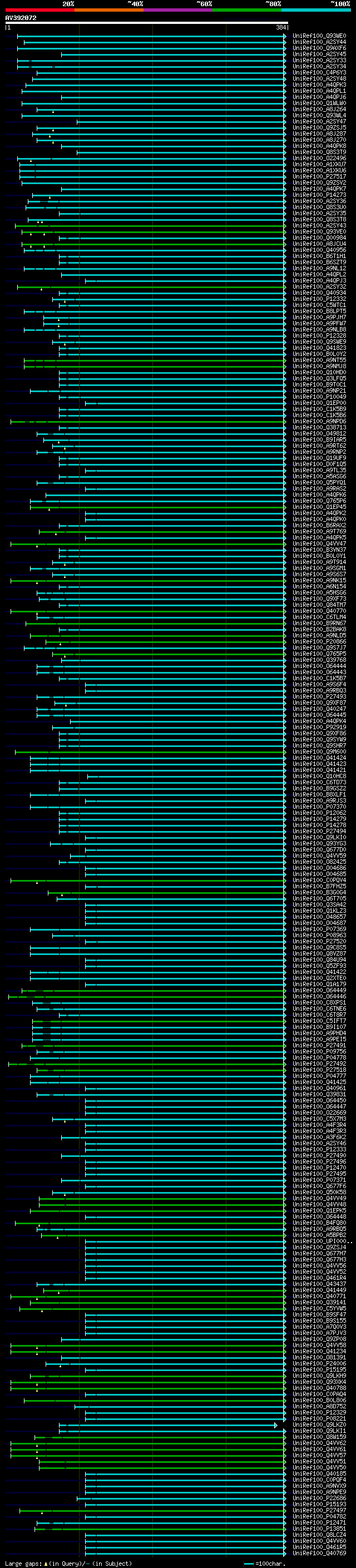The width and height of the screenshot is (356, 1568).
Task: Select hit label UniRef100_Q40247
Action: click(319, 709)
